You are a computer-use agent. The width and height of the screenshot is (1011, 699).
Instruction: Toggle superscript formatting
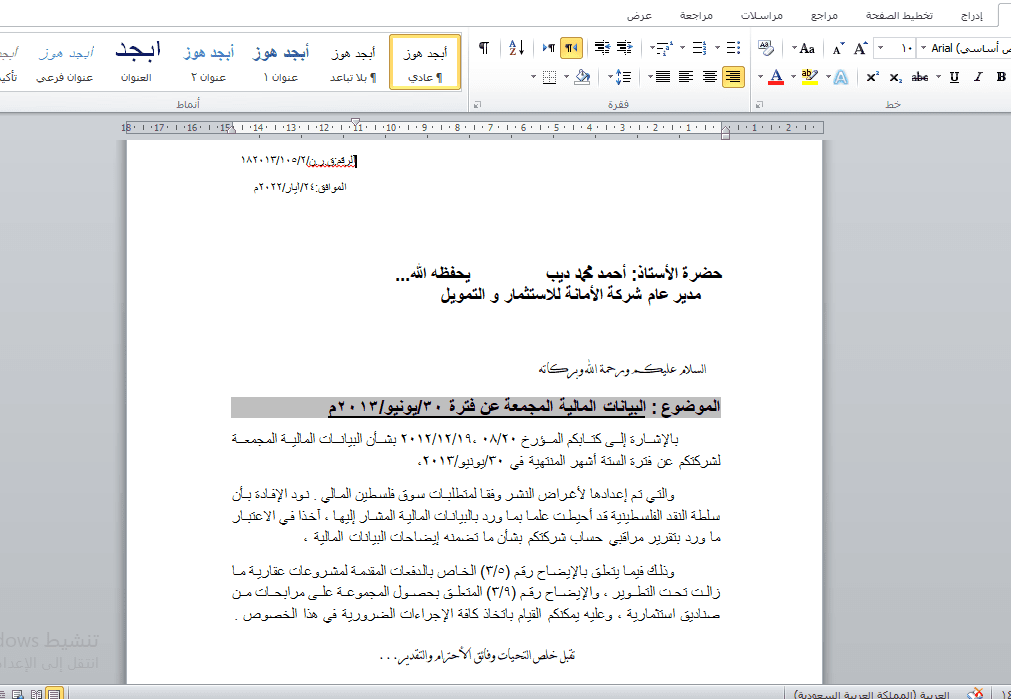tap(872, 77)
